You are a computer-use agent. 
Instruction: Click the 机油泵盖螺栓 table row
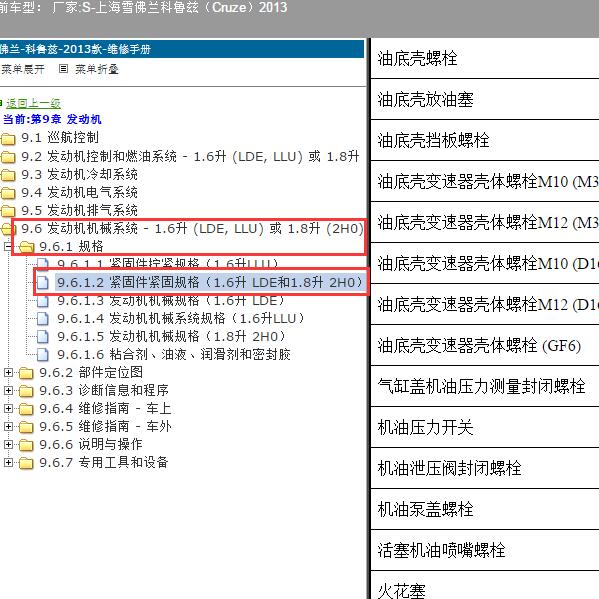click(x=485, y=509)
